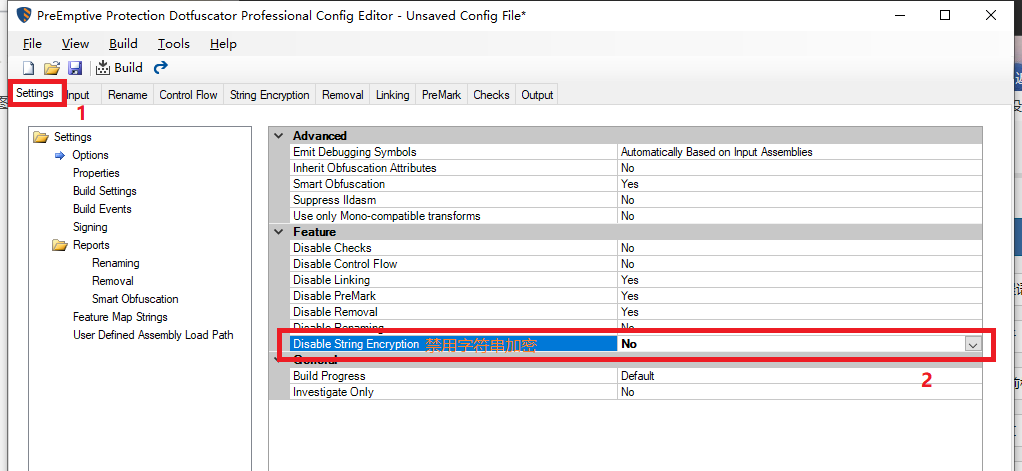Collapse the Advanced section chevron
The image size is (1022, 471).
[x=279, y=136]
